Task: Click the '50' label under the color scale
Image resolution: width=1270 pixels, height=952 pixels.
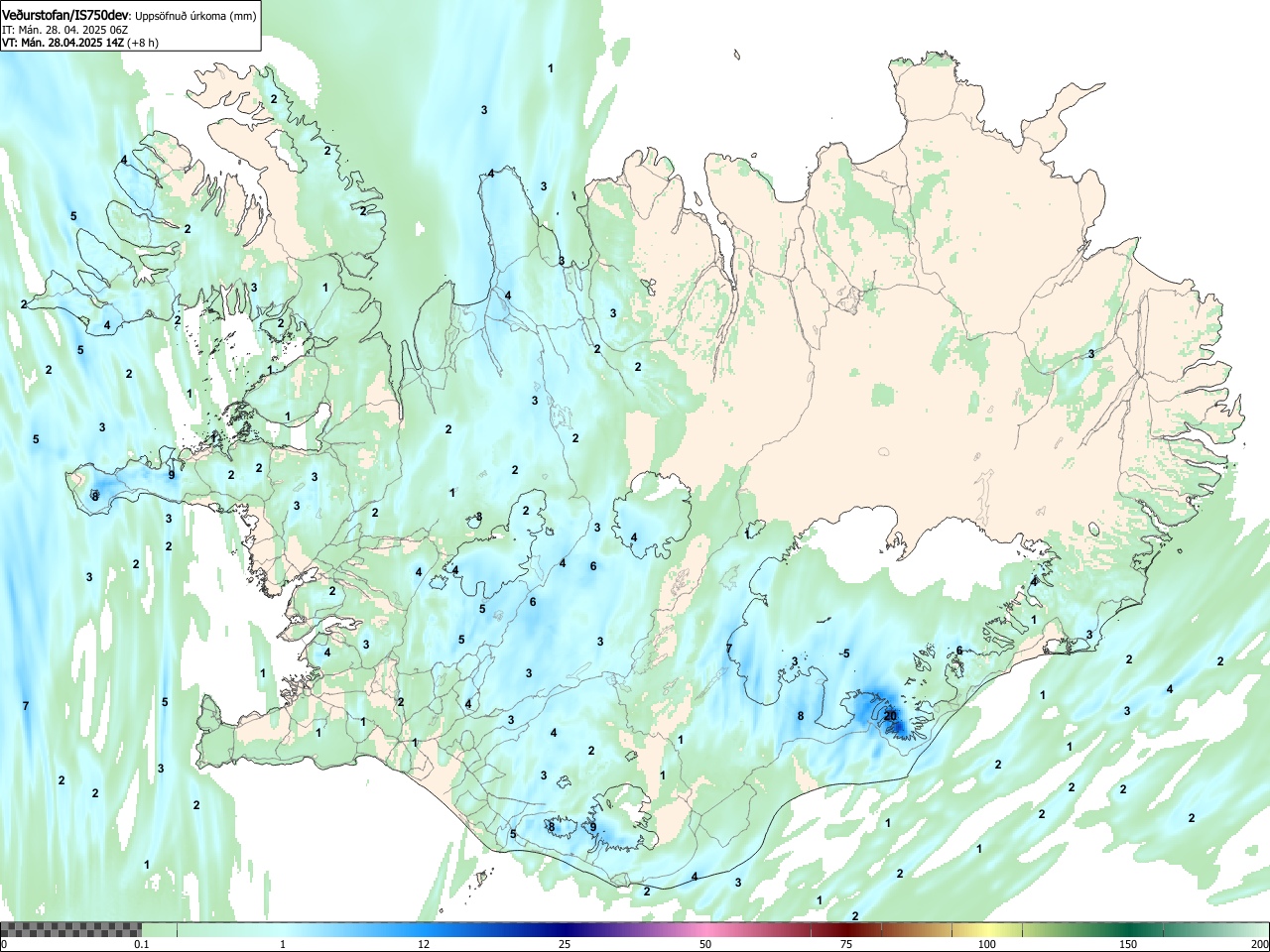Action: point(704,944)
